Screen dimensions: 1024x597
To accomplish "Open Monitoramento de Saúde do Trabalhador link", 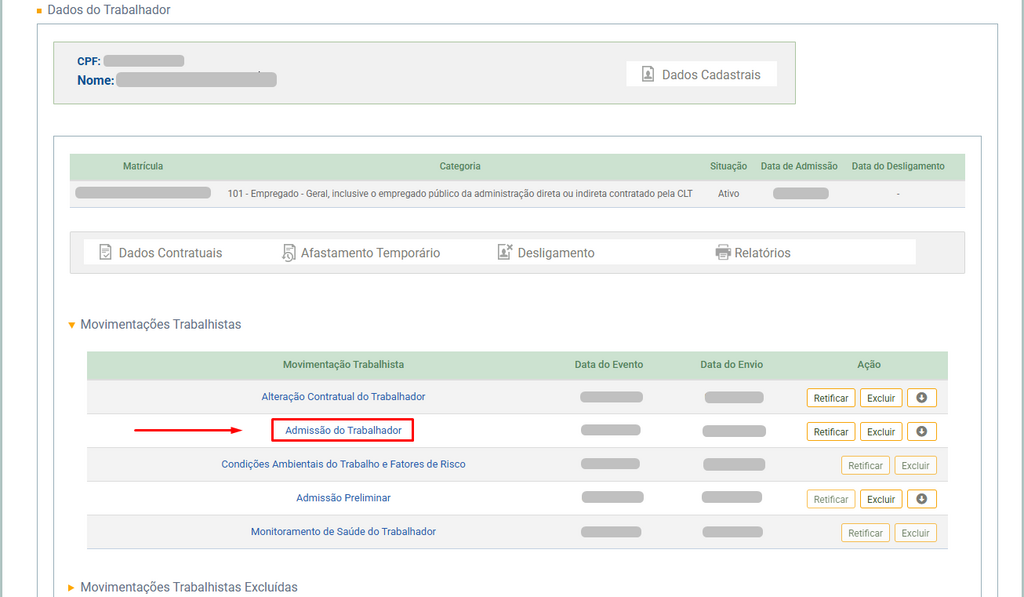I will coord(343,532).
